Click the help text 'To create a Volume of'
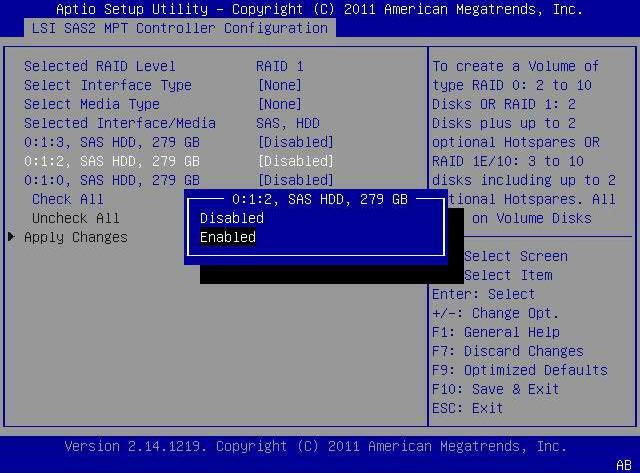 [x=516, y=66]
